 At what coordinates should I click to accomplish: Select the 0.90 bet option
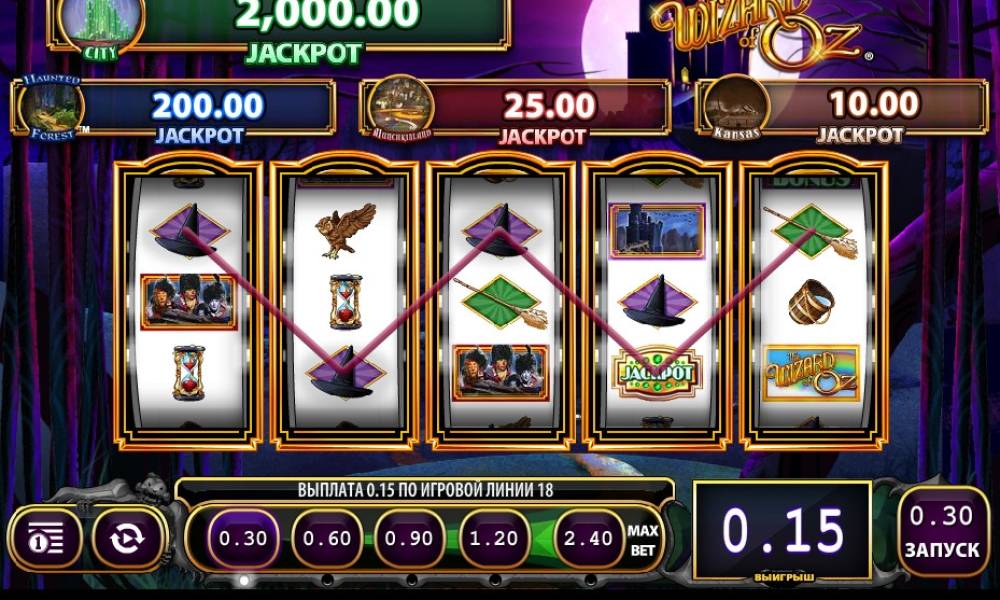(x=409, y=538)
